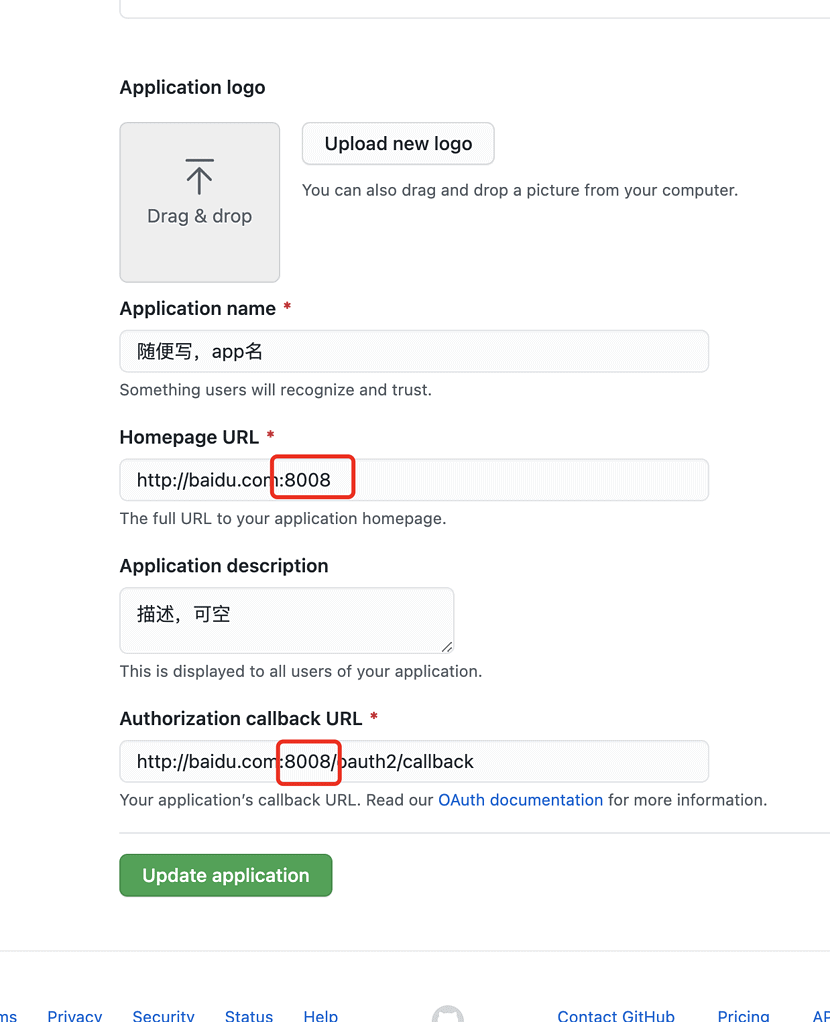Screen dimensions: 830x1022
Task: Click the API footer link
Action: 822,1015
